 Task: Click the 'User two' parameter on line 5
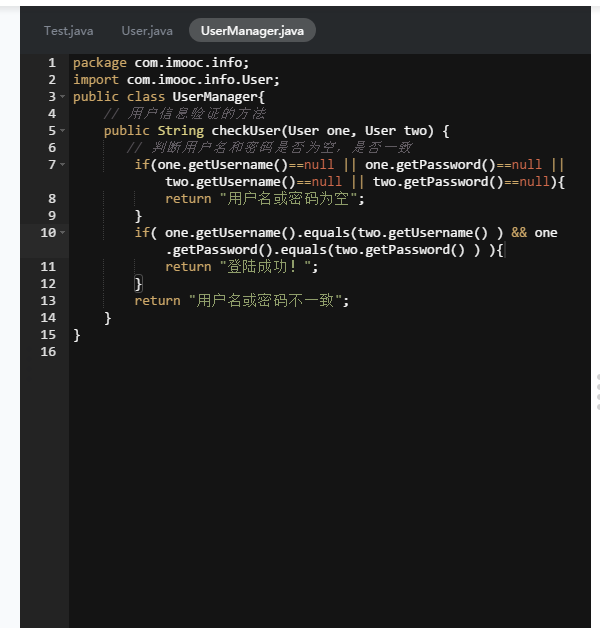(399, 131)
